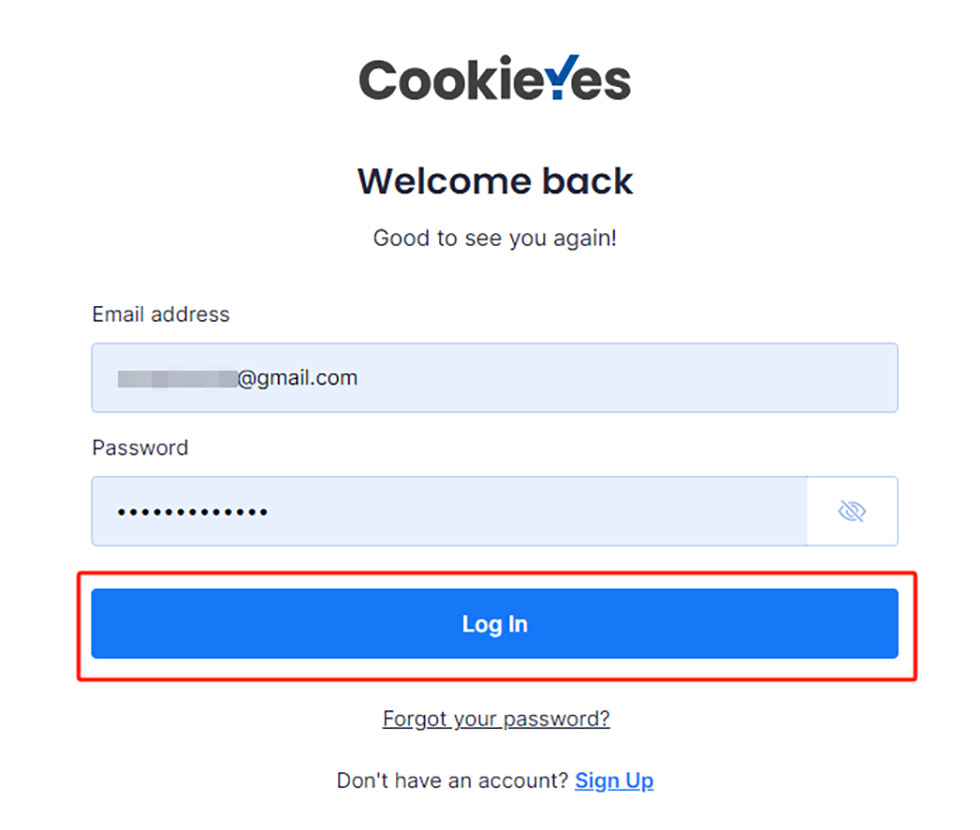The width and height of the screenshot is (980, 830).
Task: Click the masked password dots
Action: 192,512
